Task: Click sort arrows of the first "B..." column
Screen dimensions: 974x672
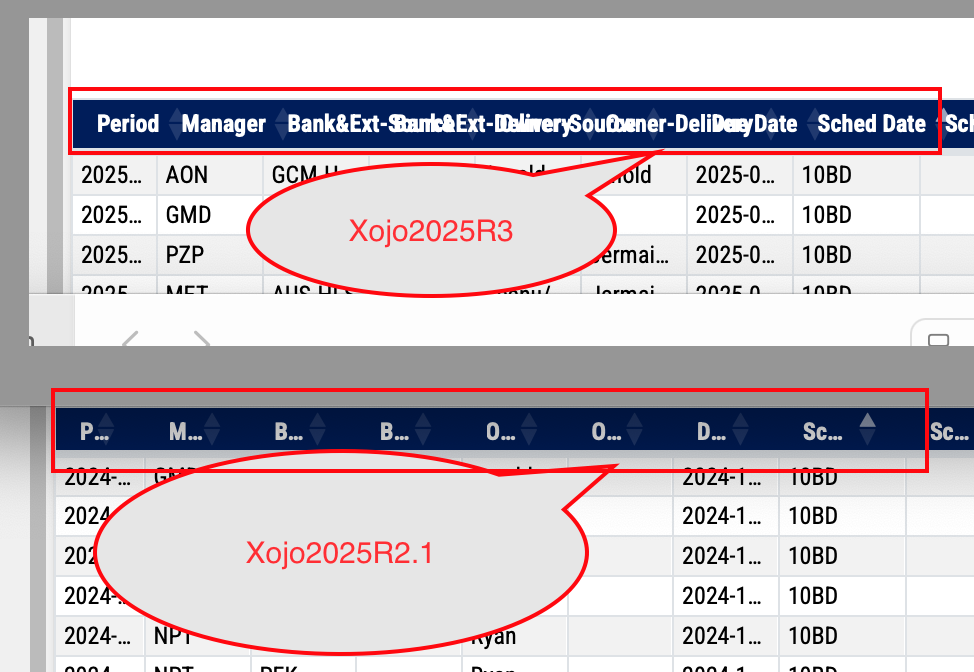Action: coord(317,432)
